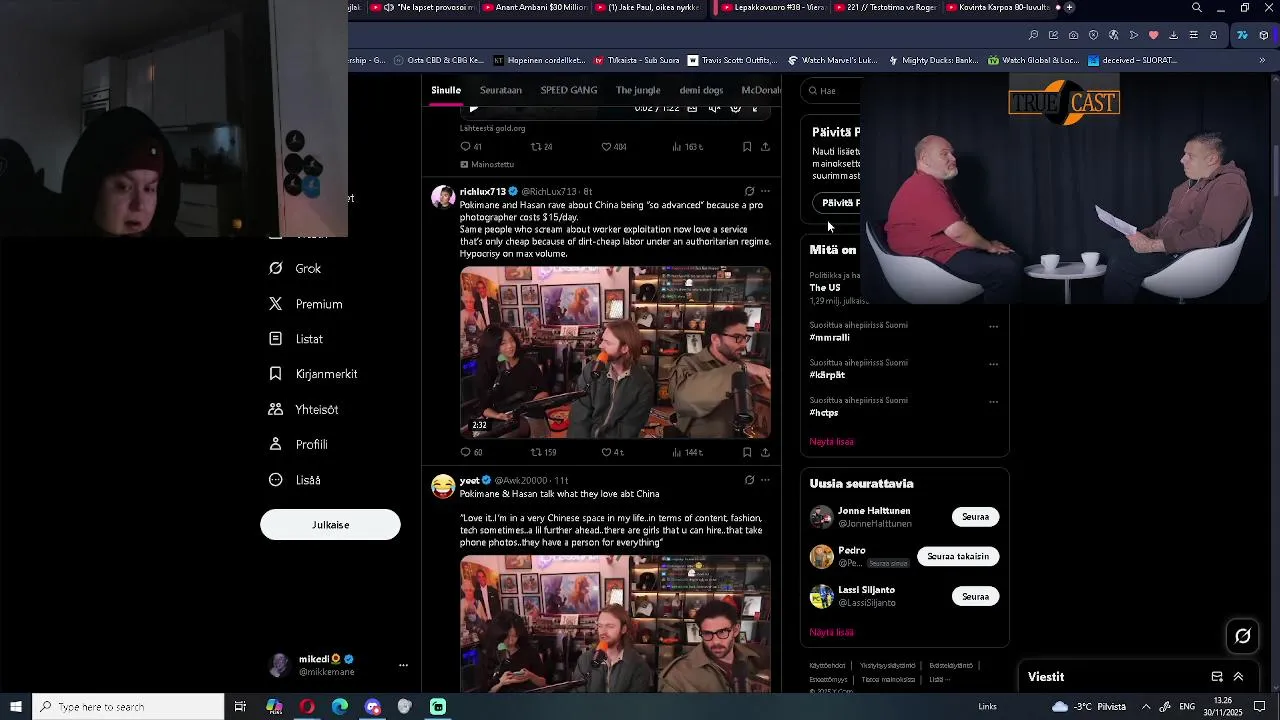Open Listat in the sidebar
1280x720 pixels.
pos(296,339)
